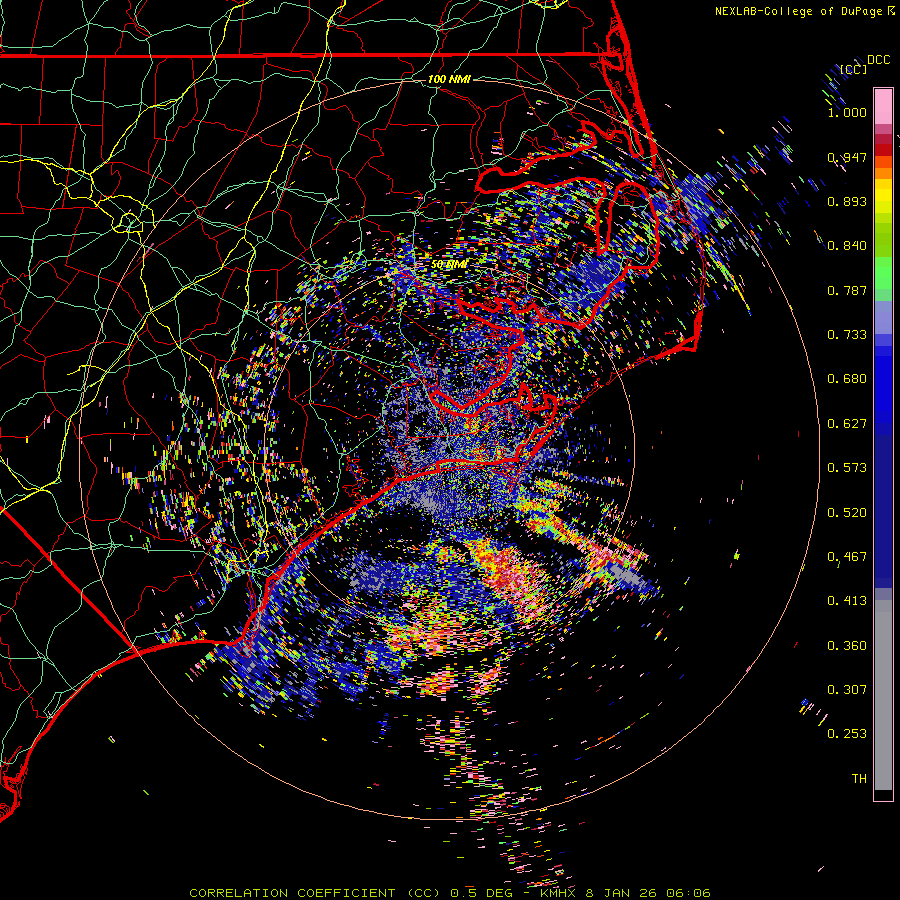This screenshot has height=900, width=900.
Task: Select the 0.467 legend value
Action: point(847,557)
